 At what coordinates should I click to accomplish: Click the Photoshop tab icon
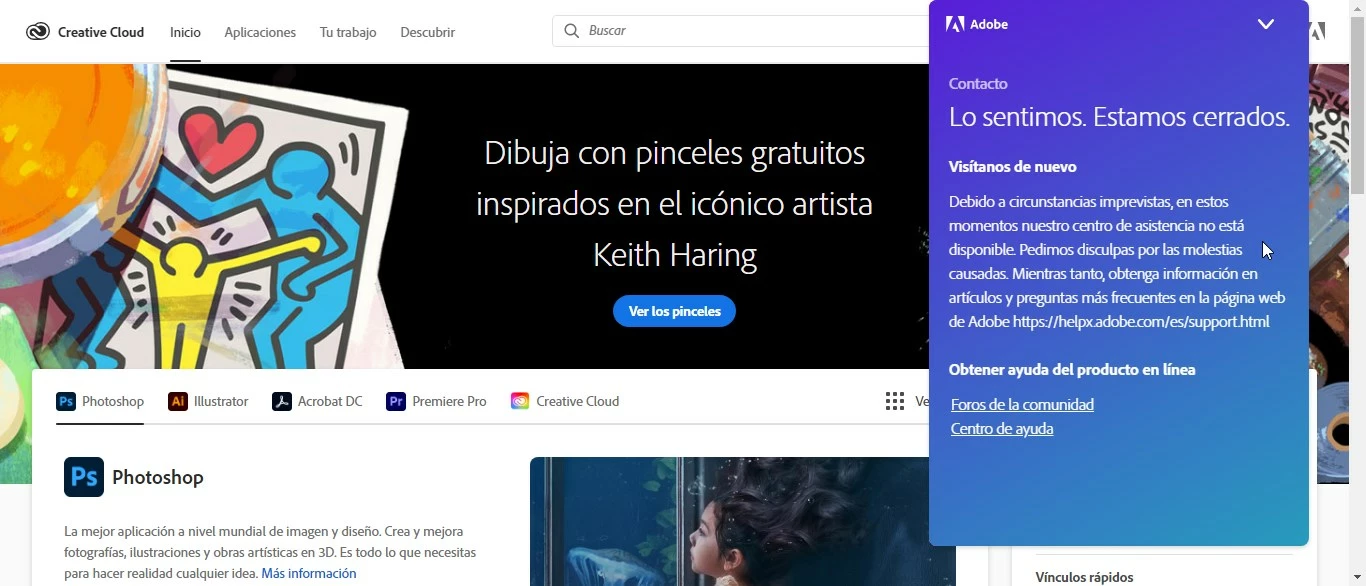[x=66, y=401]
